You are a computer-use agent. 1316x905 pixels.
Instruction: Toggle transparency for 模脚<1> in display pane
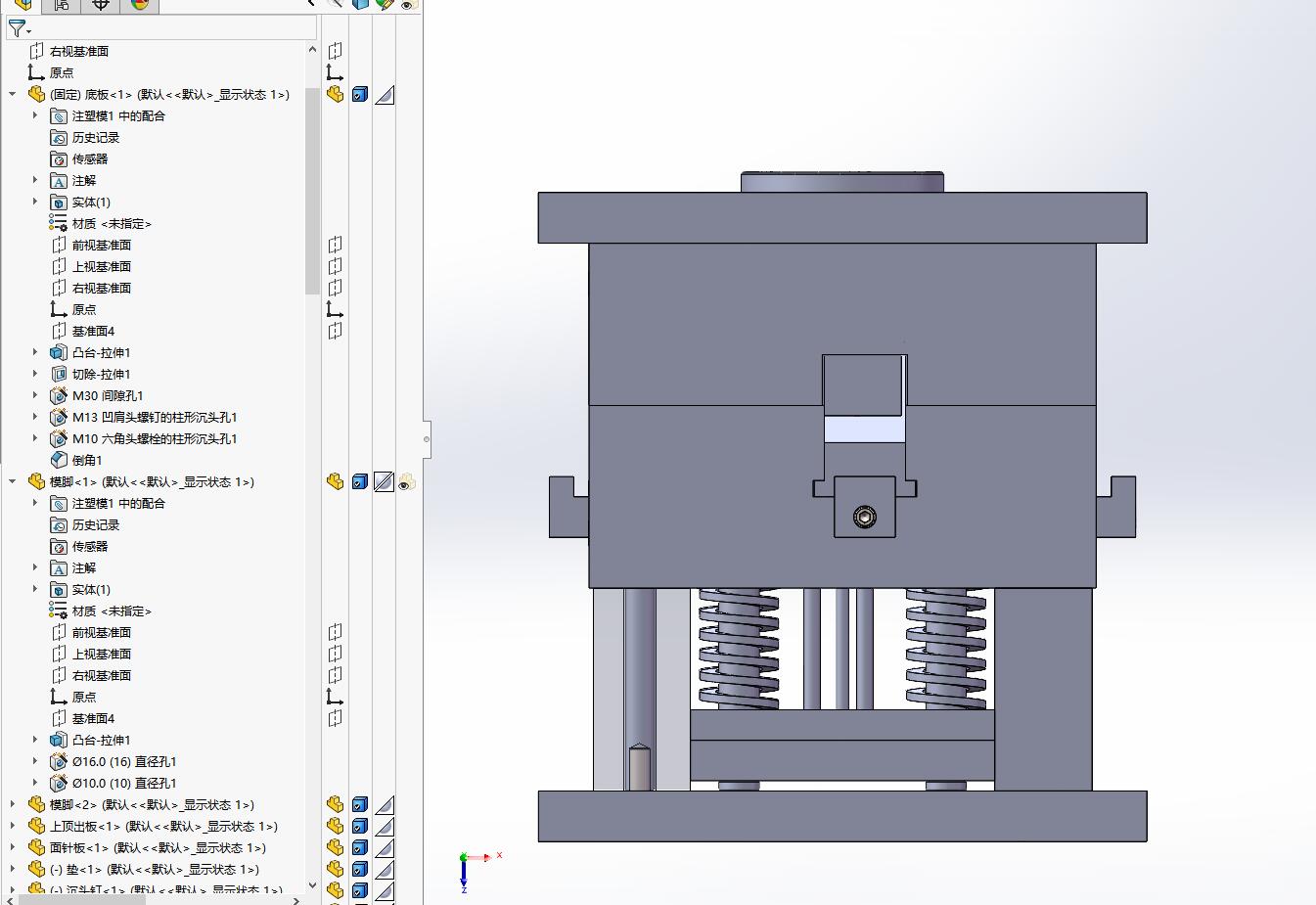[x=406, y=482]
